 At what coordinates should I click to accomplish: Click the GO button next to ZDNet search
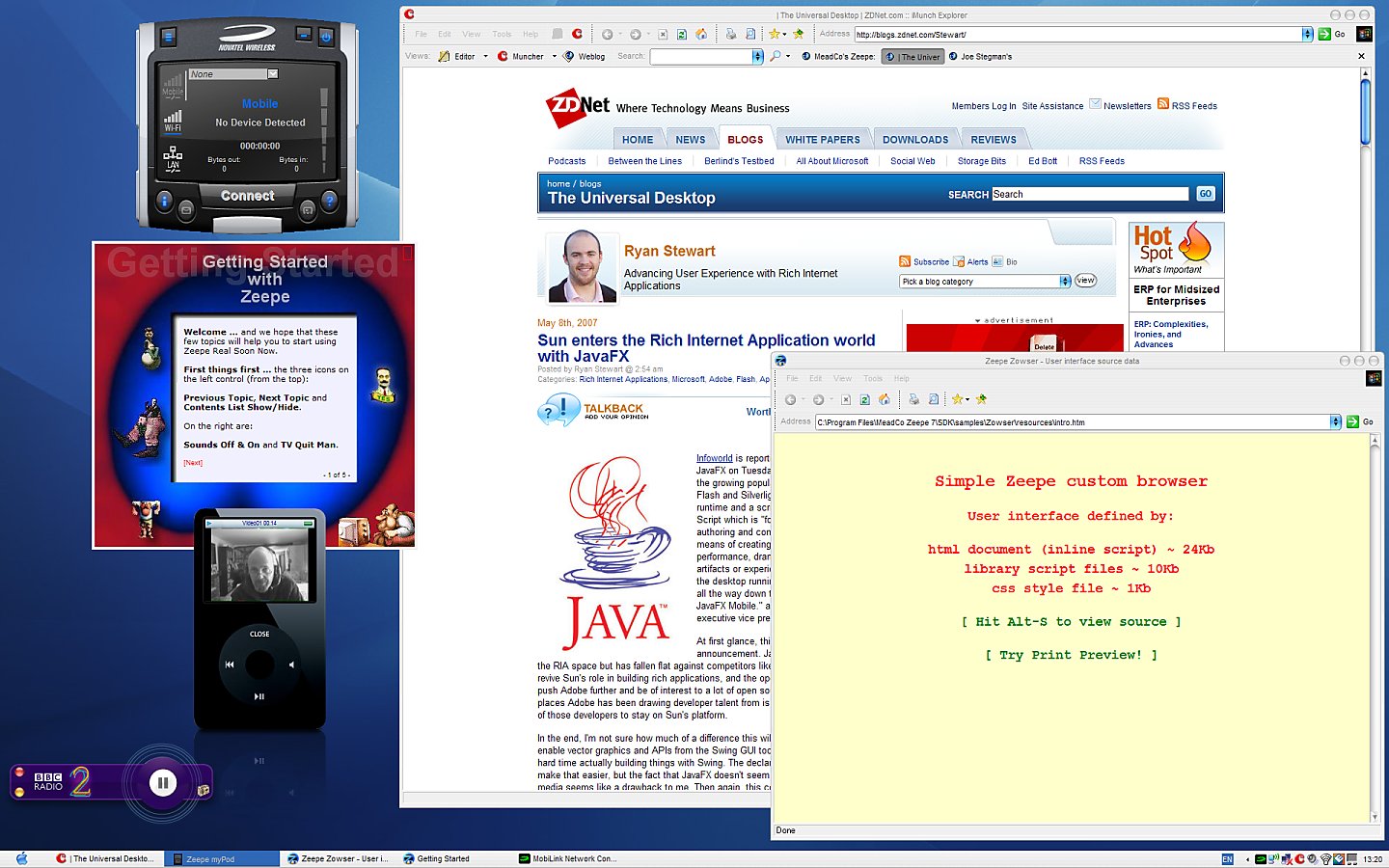pos(1206,194)
